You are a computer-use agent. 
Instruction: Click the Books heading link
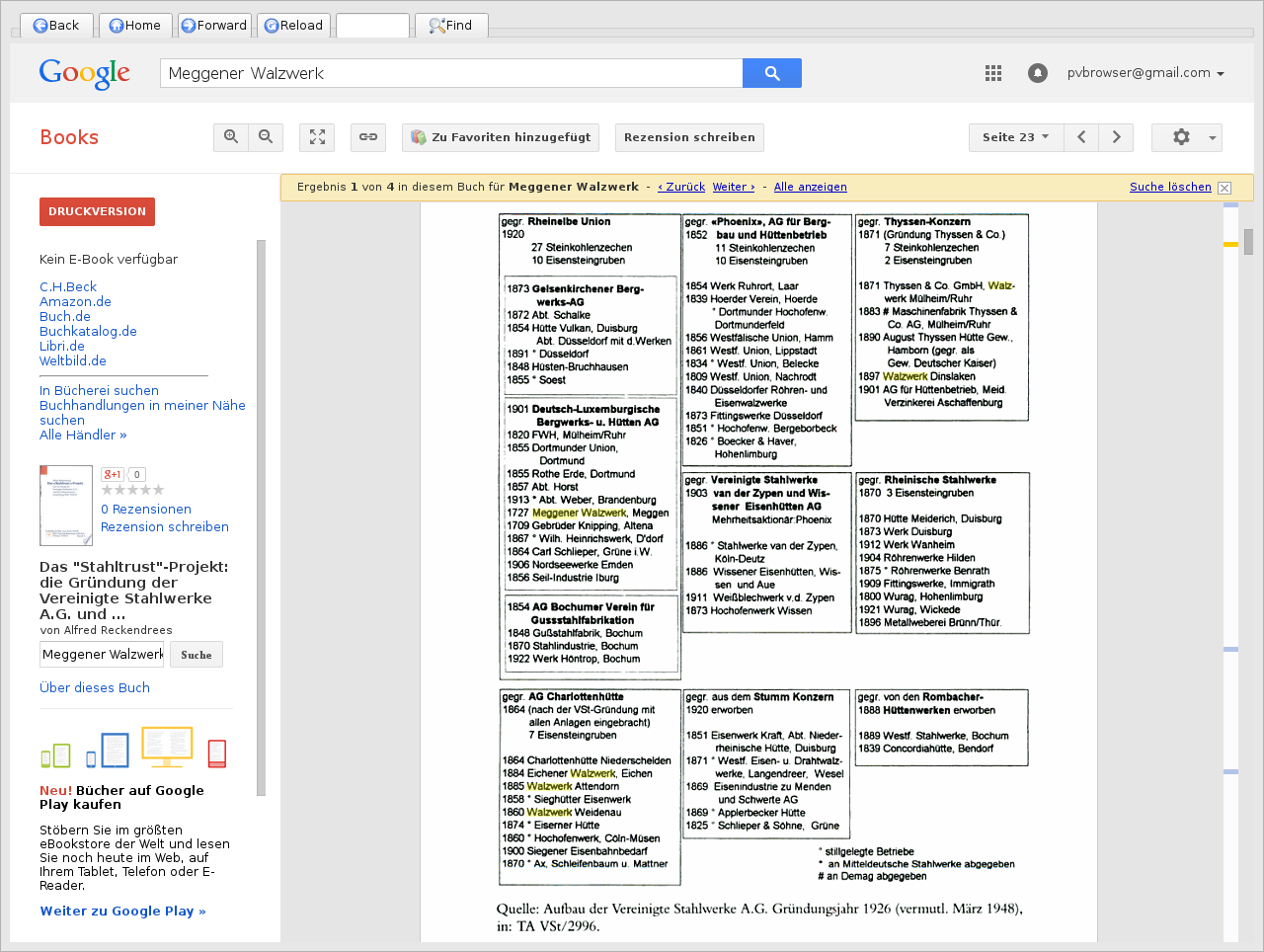pos(69,137)
